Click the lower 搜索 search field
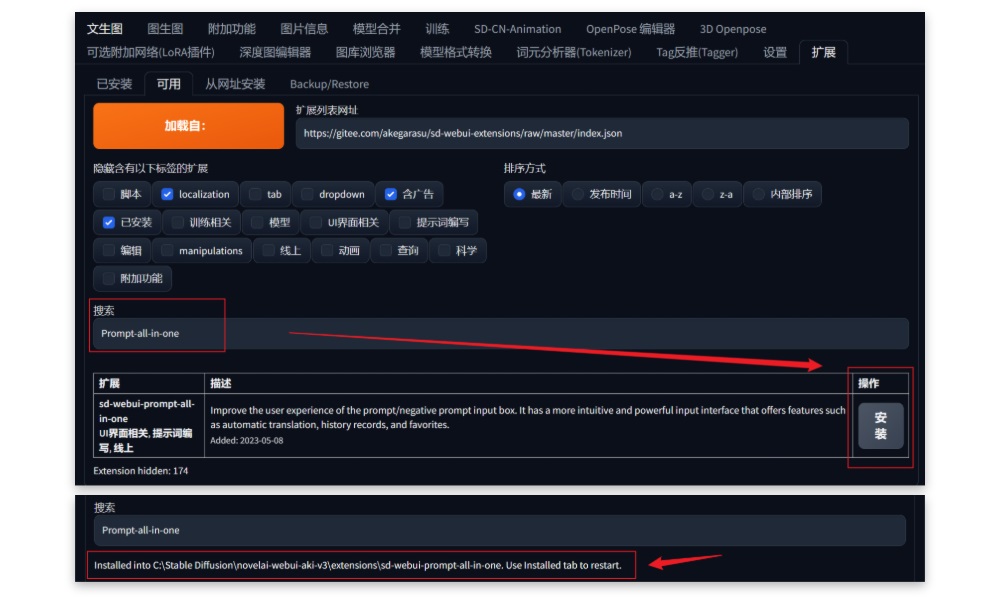Image resolution: width=1000 pixels, height=597 pixels. pyautogui.click(x=499, y=530)
